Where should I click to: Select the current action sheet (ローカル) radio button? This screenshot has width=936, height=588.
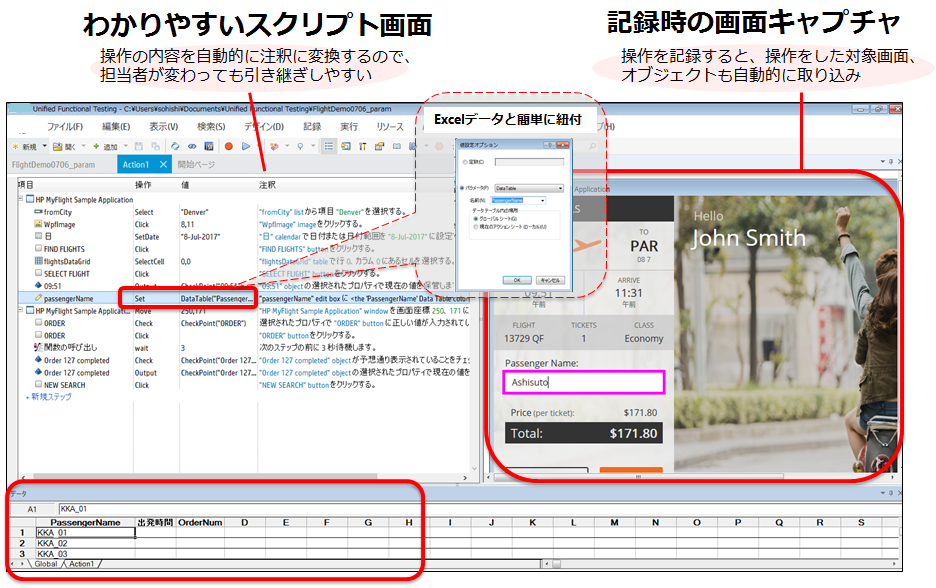[476, 227]
